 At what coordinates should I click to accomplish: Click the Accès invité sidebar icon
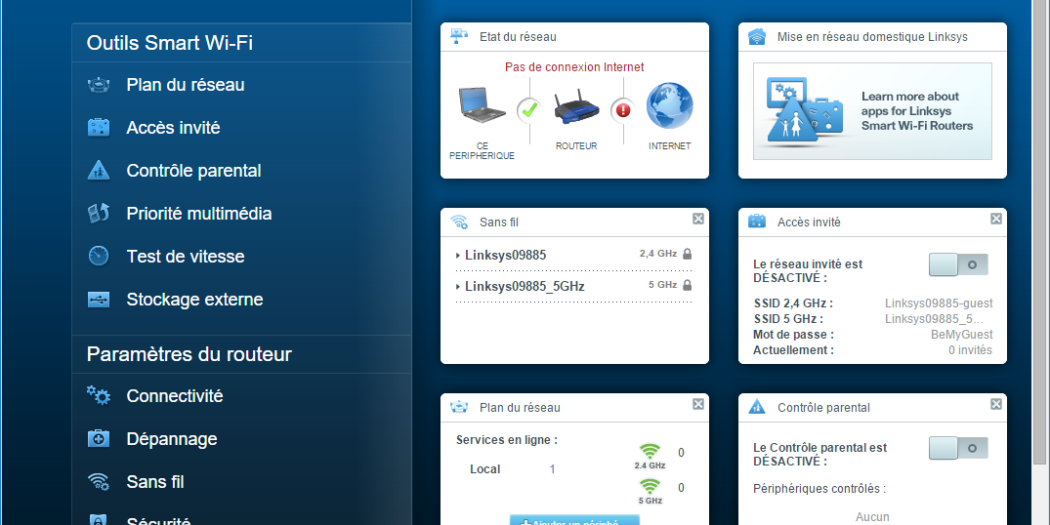[98, 128]
